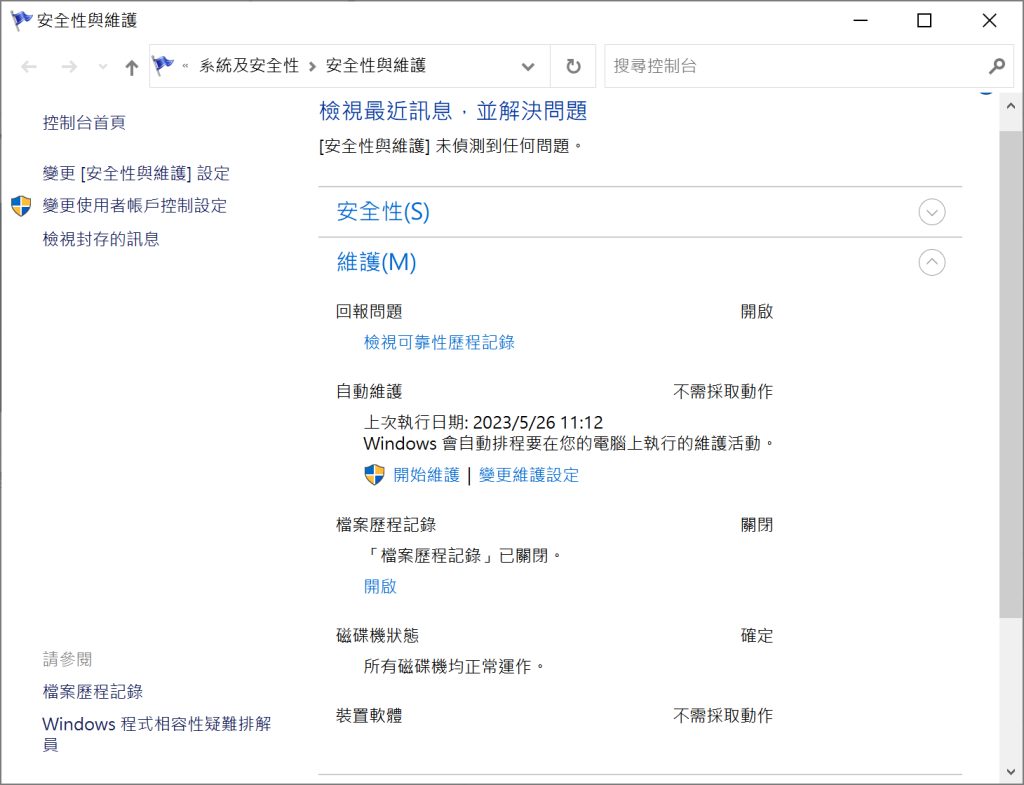Click the scrollbar down arrow
The image size is (1024, 785).
pos(1011,773)
